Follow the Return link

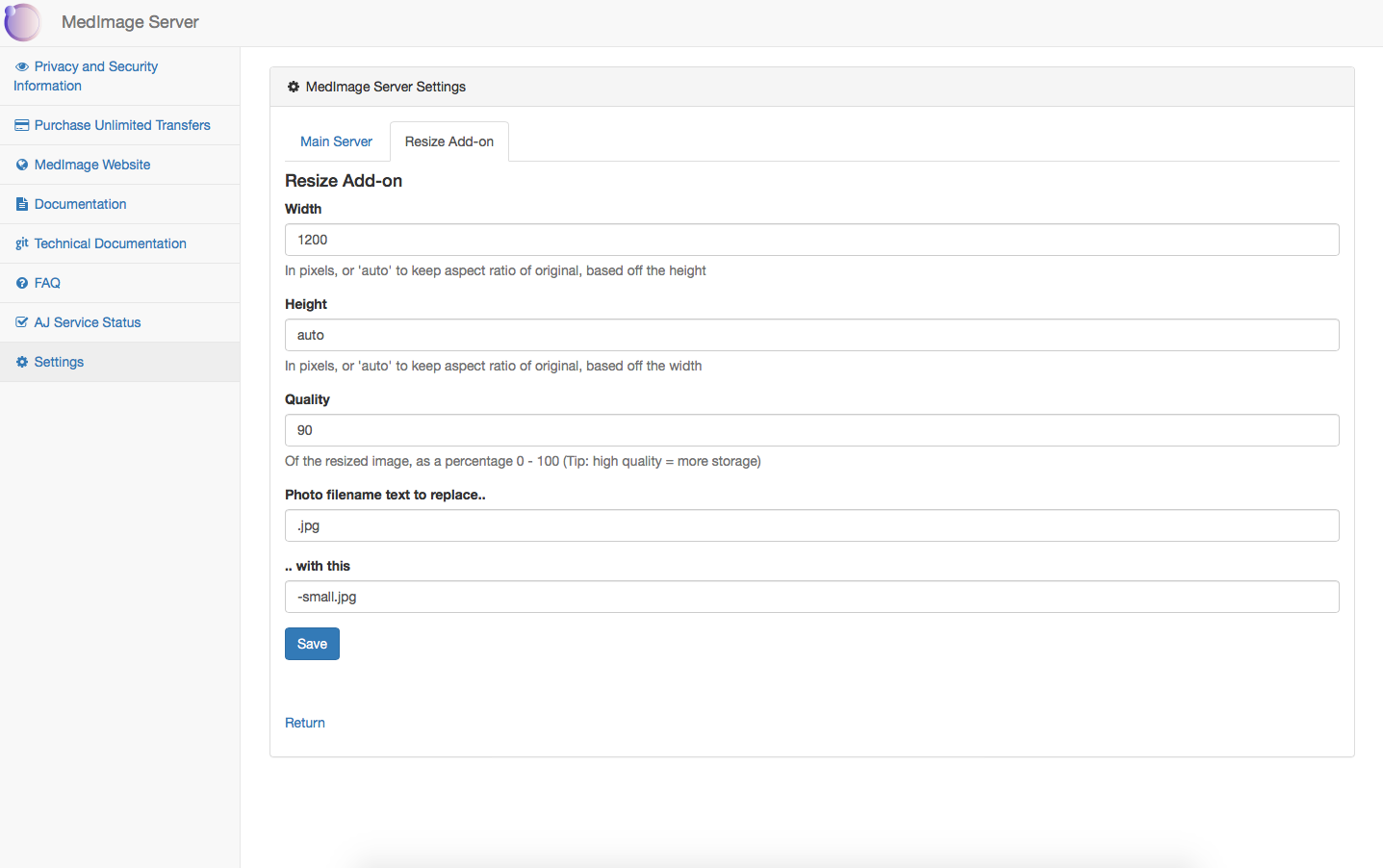click(x=305, y=723)
